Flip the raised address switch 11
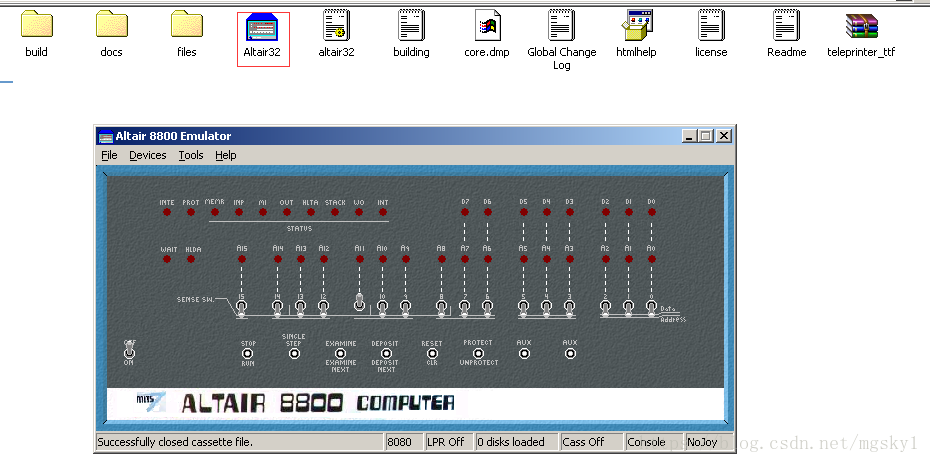 359,301
